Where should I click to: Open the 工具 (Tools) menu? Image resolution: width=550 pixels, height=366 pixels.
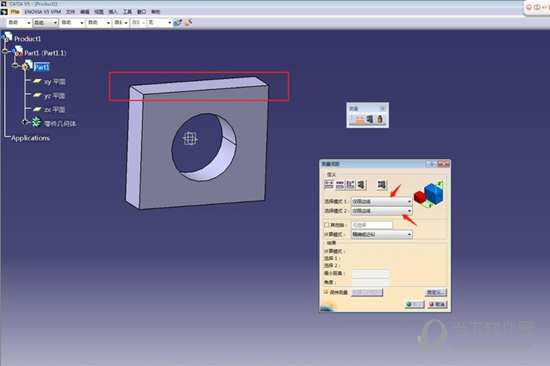[x=127, y=12]
